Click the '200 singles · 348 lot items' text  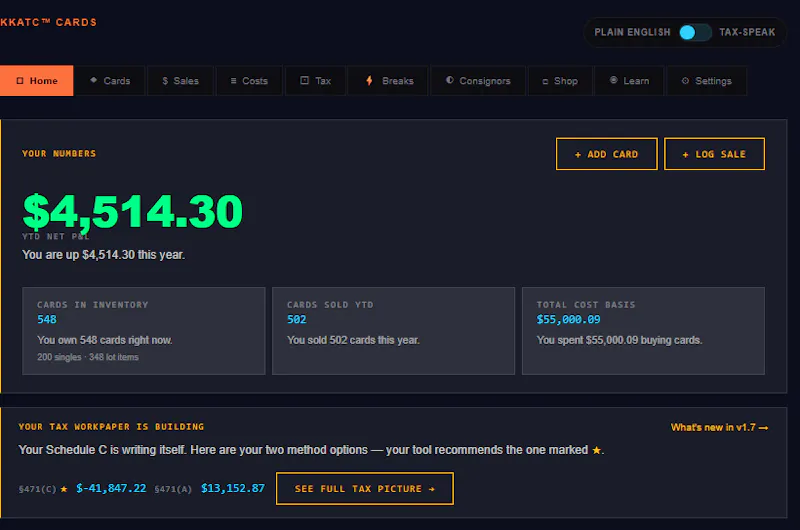click(x=88, y=357)
